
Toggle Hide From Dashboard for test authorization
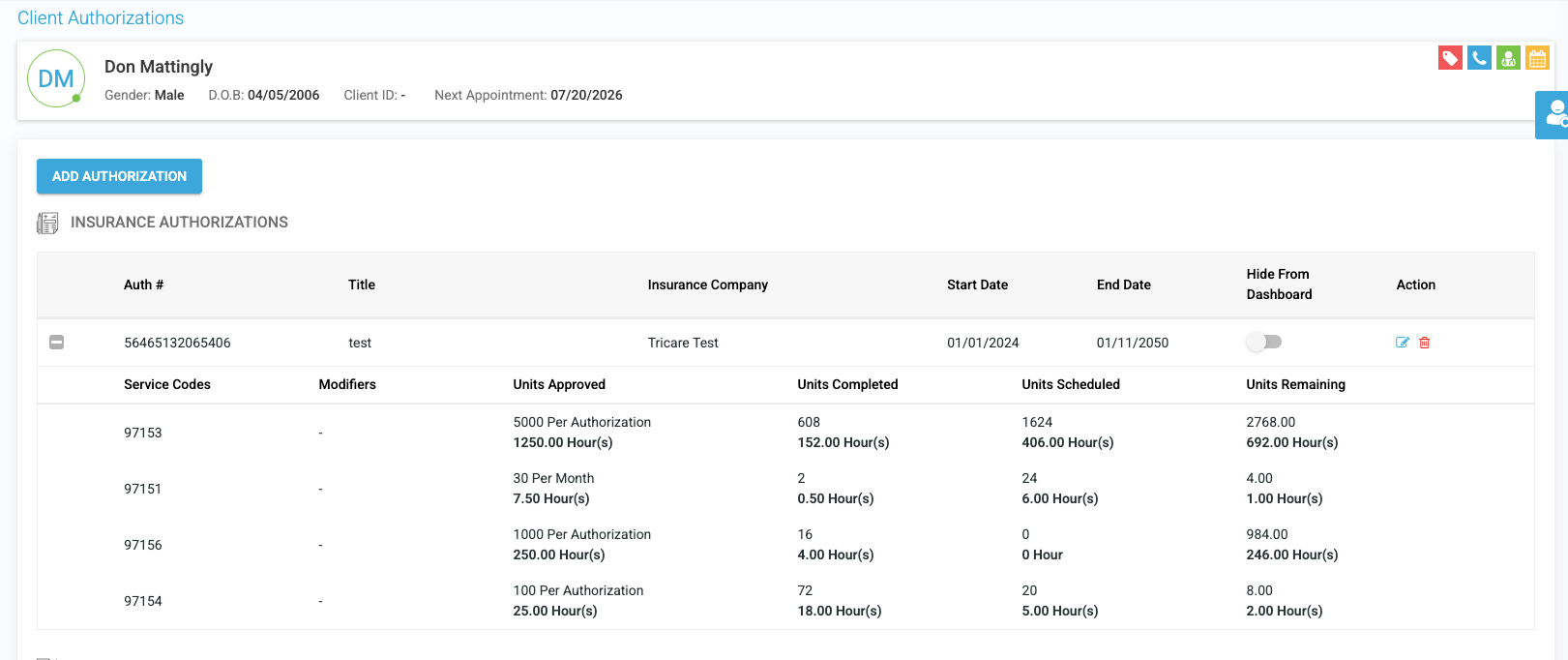pos(1264,342)
